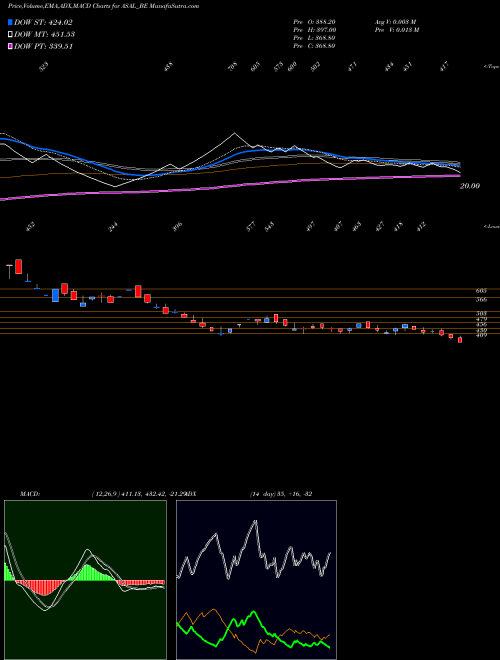Click the Pre V: 0.013 M value
Screen dimensions: 500x660
pos(396,30)
